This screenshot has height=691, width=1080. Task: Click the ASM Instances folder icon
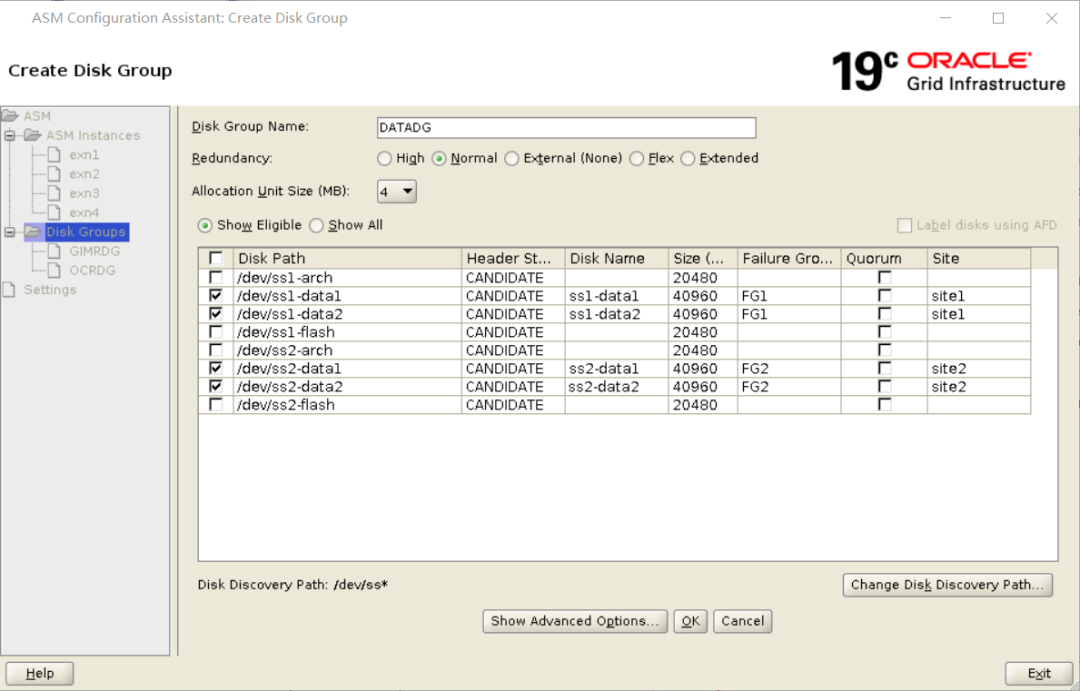(x=32, y=135)
